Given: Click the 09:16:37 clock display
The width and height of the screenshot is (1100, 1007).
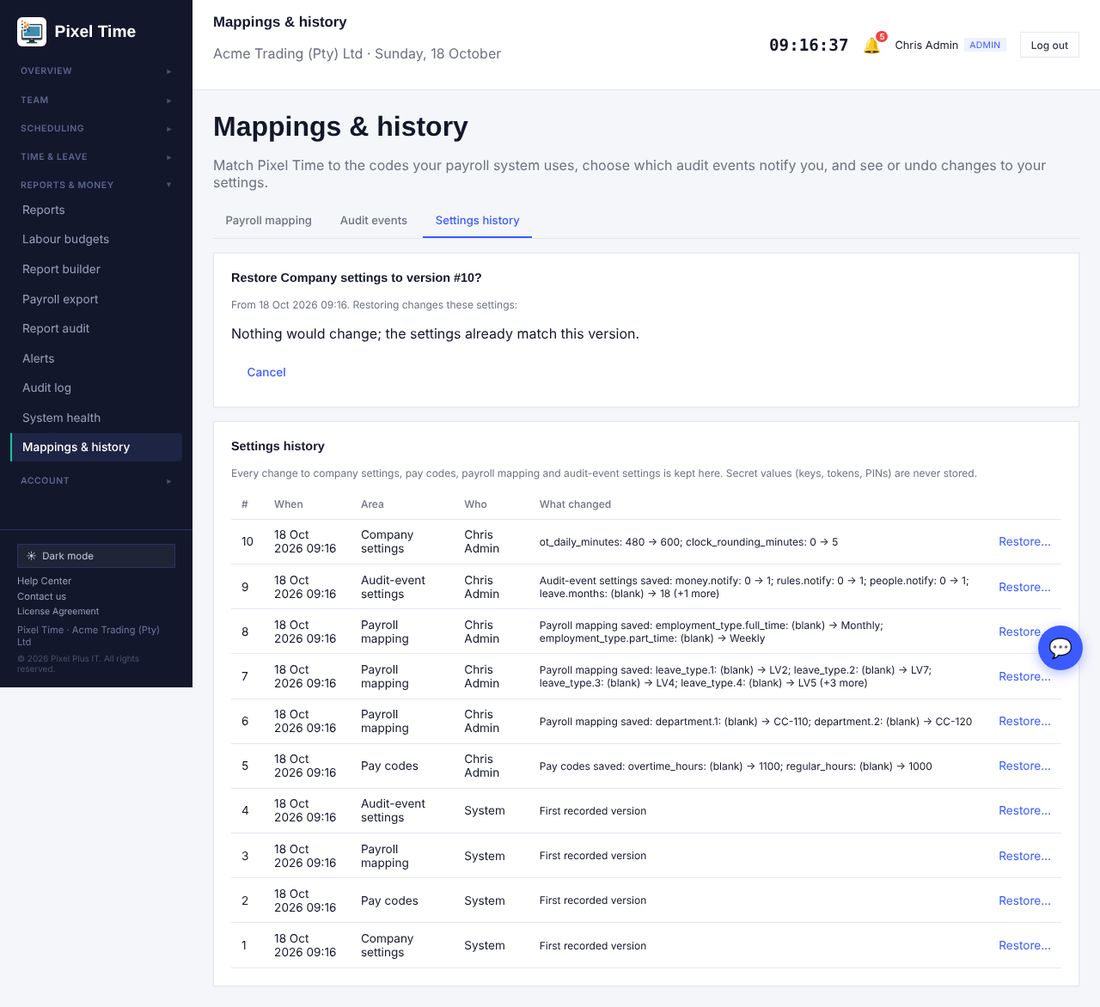Looking at the screenshot, I should (808, 45).
